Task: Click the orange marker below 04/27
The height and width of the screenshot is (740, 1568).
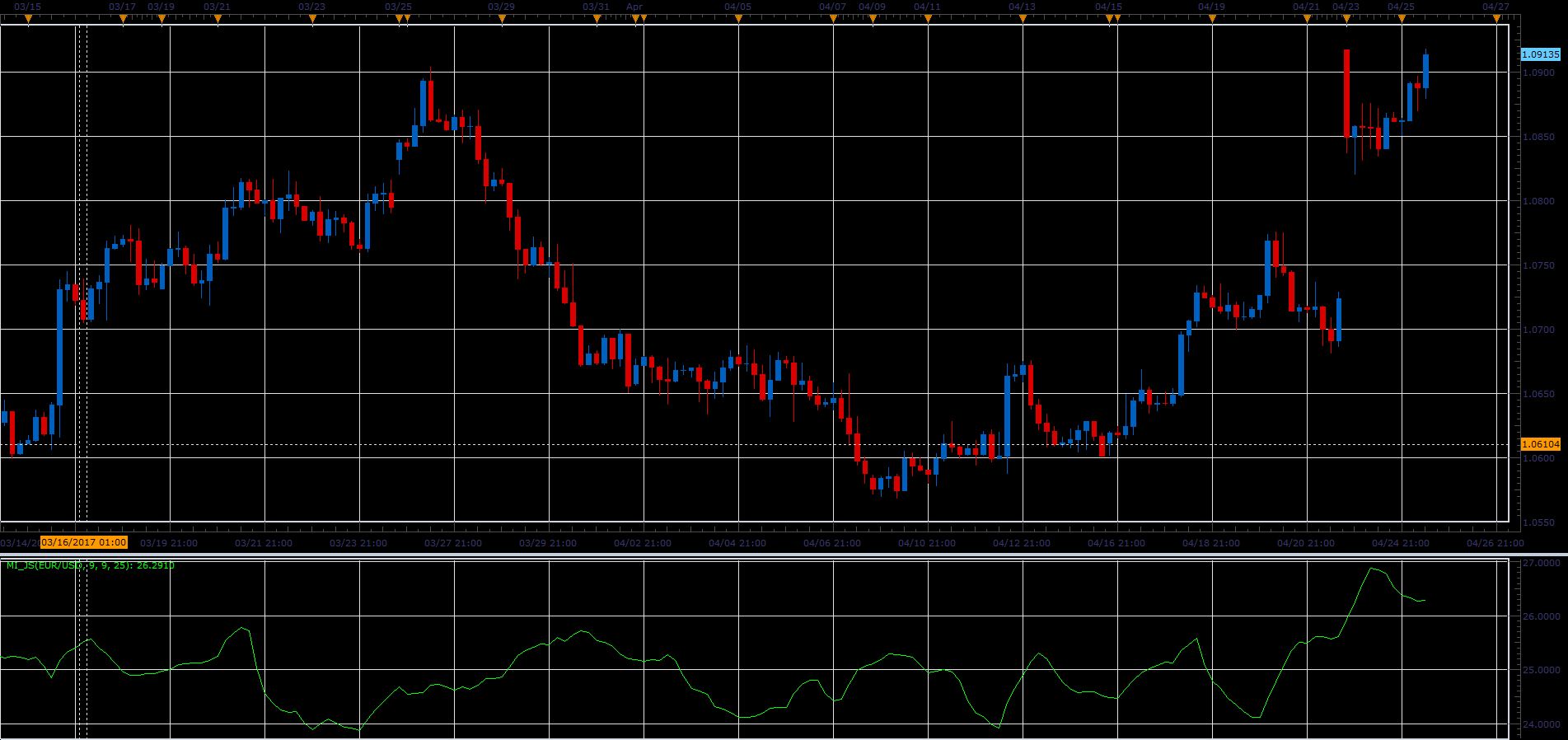Action: 1496,19
